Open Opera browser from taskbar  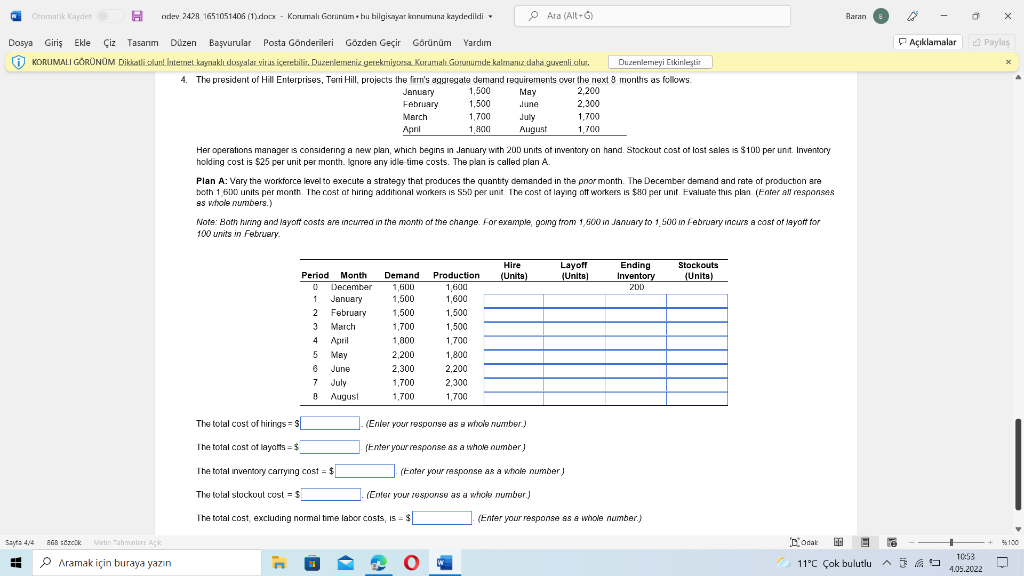pos(411,562)
